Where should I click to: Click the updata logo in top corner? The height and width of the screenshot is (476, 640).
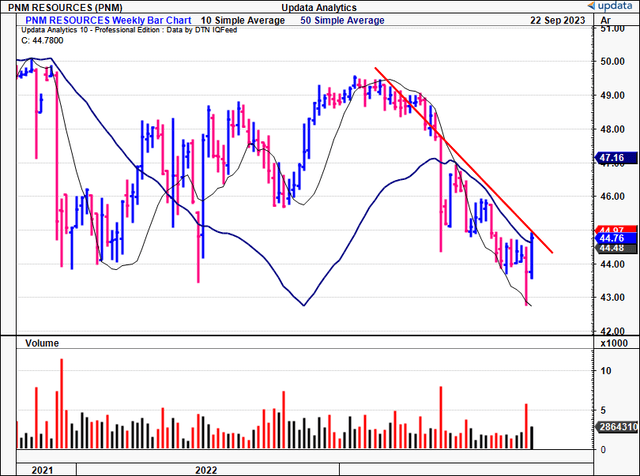612,6
